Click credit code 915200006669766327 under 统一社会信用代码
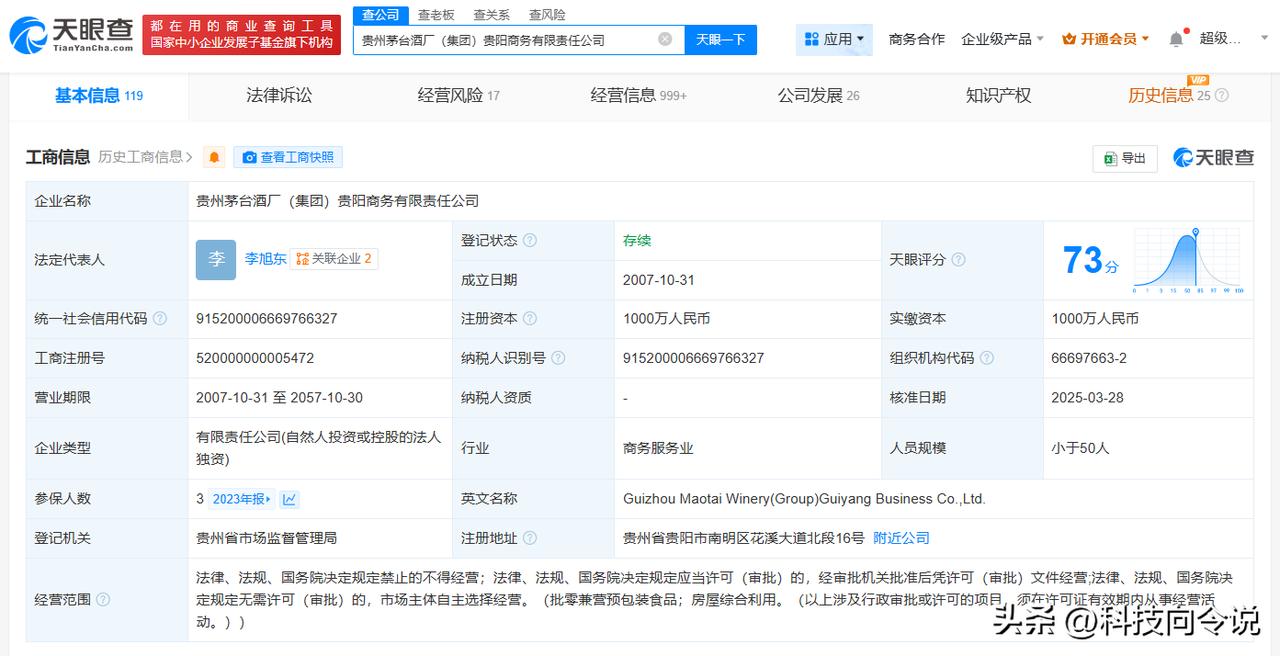Screen dimensions: 1280x656 [267, 318]
